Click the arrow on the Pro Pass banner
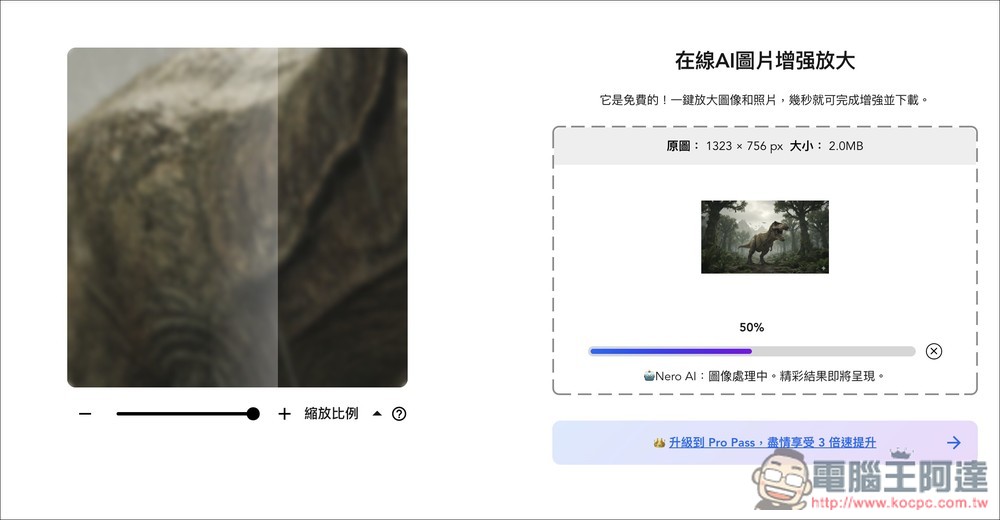The height and width of the screenshot is (520, 1000). [x=954, y=443]
